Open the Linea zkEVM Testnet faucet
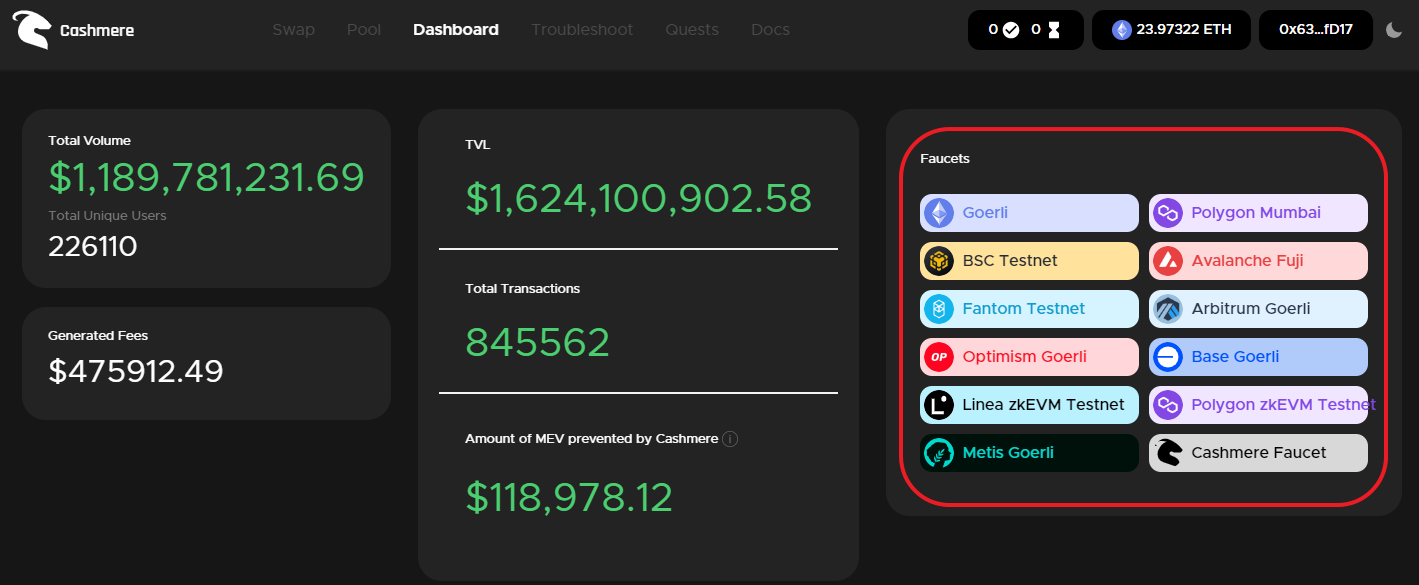This screenshot has width=1419, height=585. pyautogui.click(x=1029, y=405)
